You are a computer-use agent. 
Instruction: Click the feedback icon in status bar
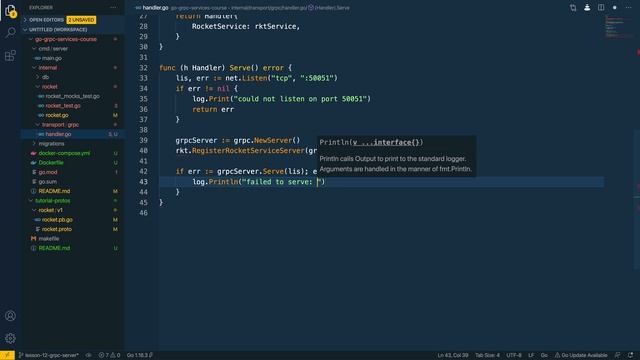pos(618,355)
